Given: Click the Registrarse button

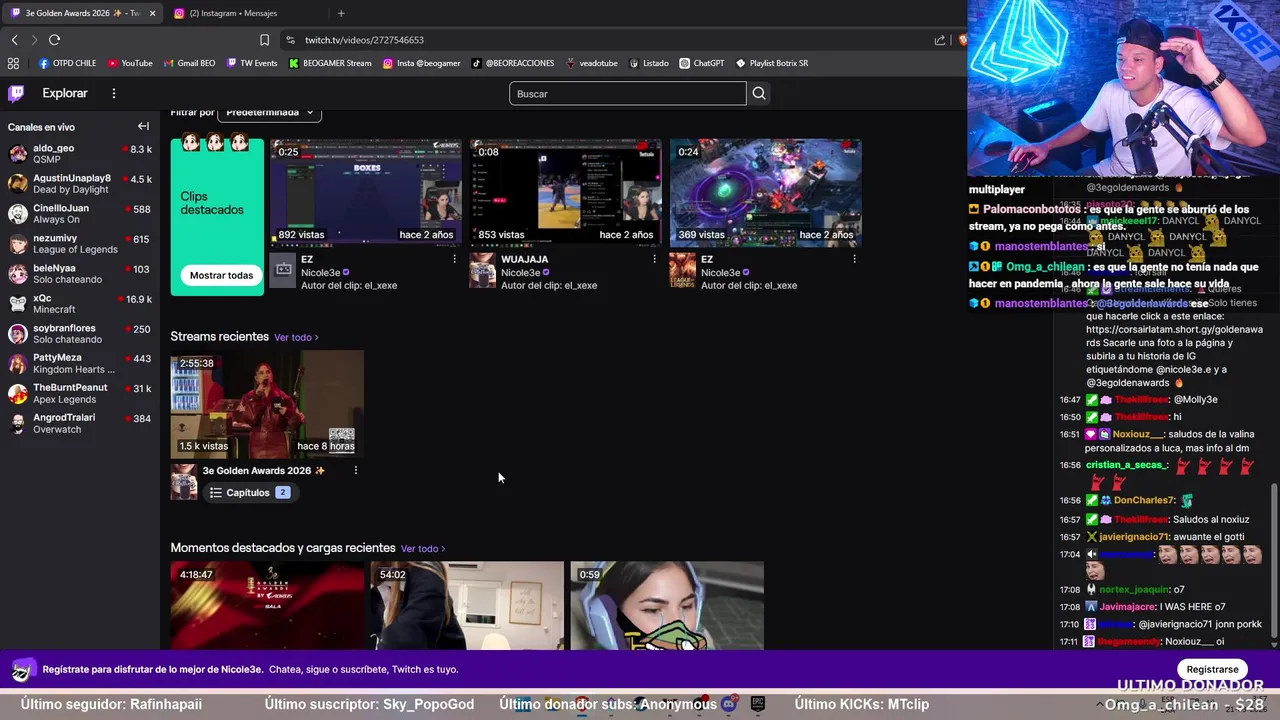Looking at the screenshot, I should pos(1212,669).
